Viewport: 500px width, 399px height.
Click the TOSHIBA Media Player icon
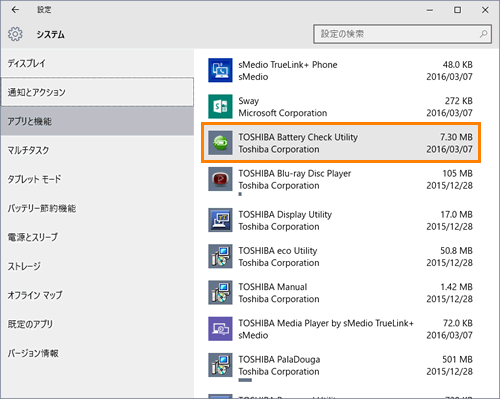220,329
